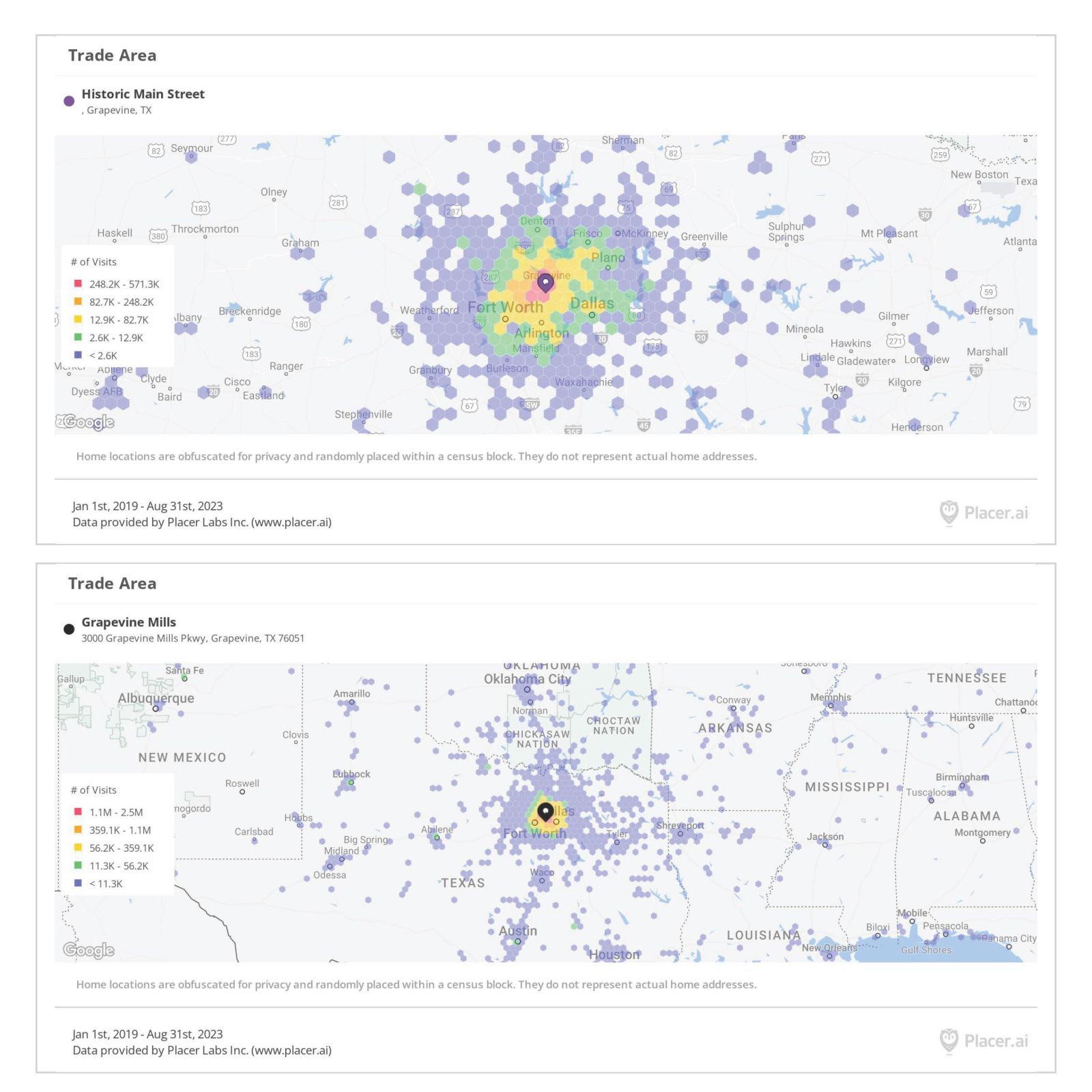The width and height of the screenshot is (1092, 1092).
Task: Click the Grapevine Mills title
Action: (x=128, y=622)
